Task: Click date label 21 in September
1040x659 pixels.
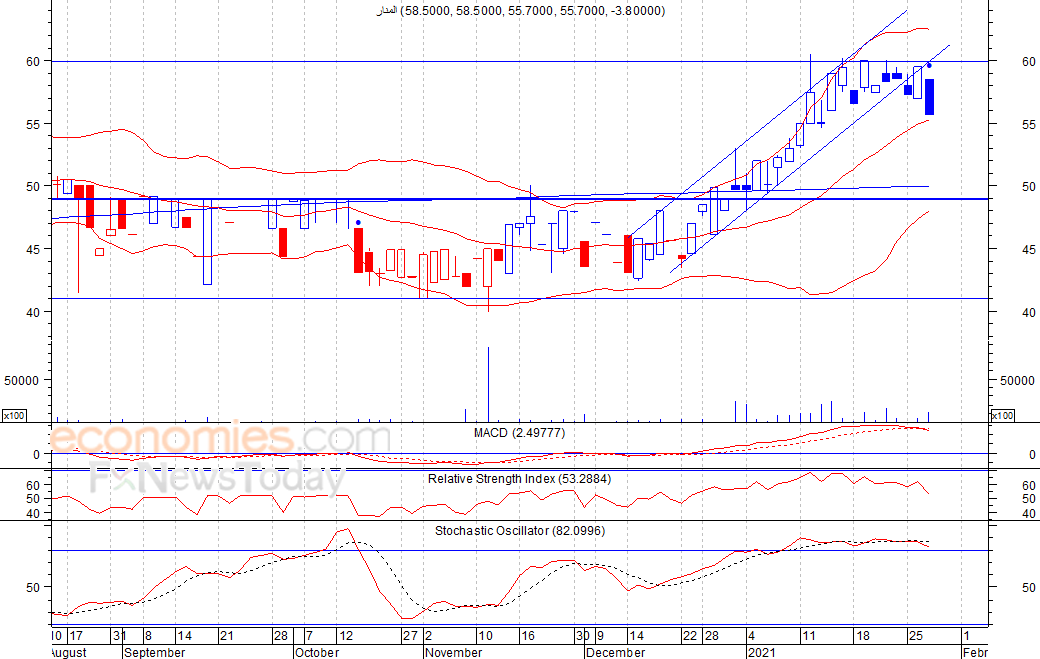Action: coord(227,636)
